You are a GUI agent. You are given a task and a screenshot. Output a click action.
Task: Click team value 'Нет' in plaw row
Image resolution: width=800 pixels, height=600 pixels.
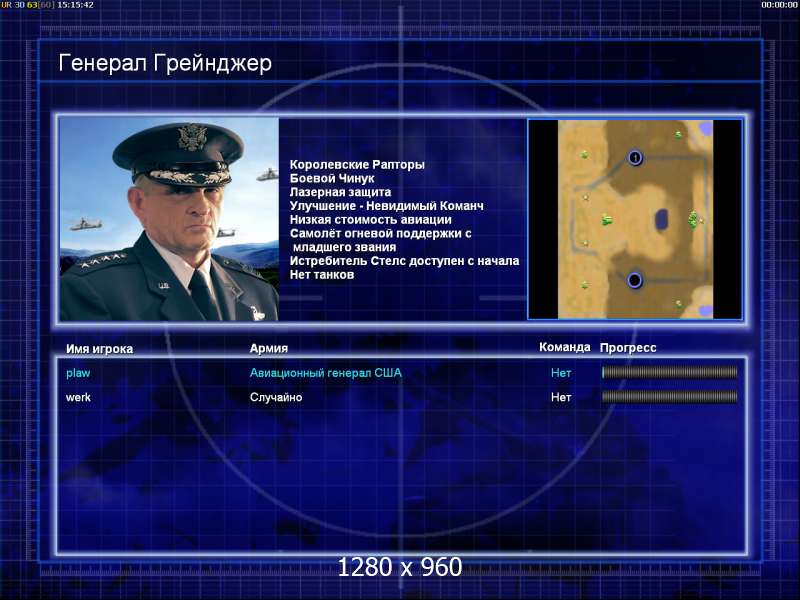pos(561,373)
